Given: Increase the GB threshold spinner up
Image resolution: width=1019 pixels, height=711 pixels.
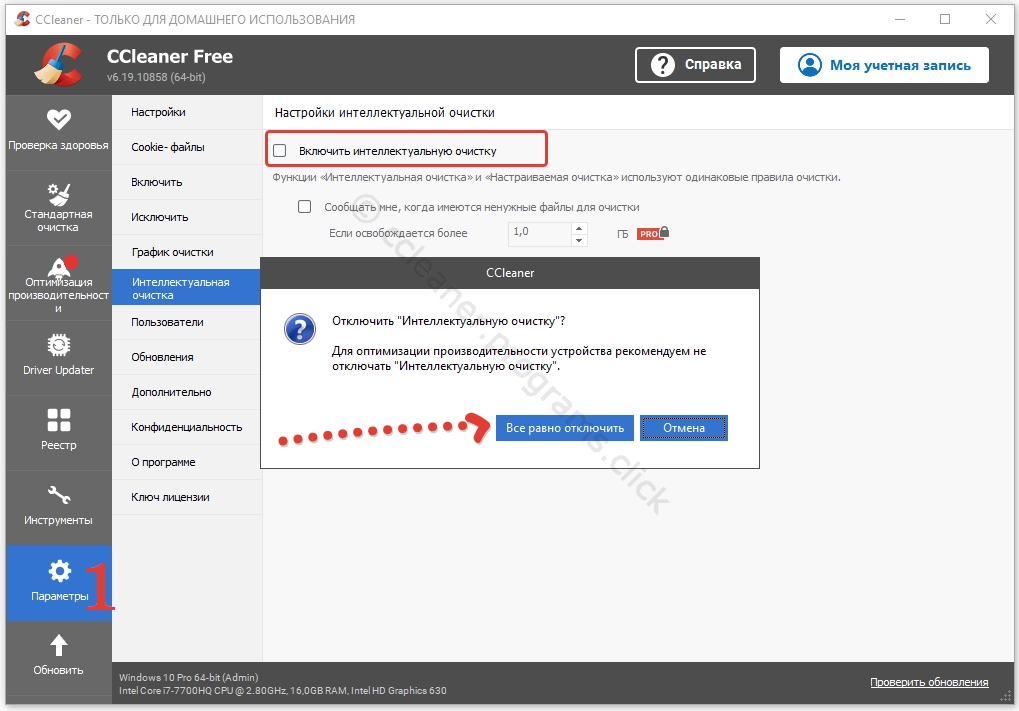Looking at the screenshot, I should click(579, 227).
